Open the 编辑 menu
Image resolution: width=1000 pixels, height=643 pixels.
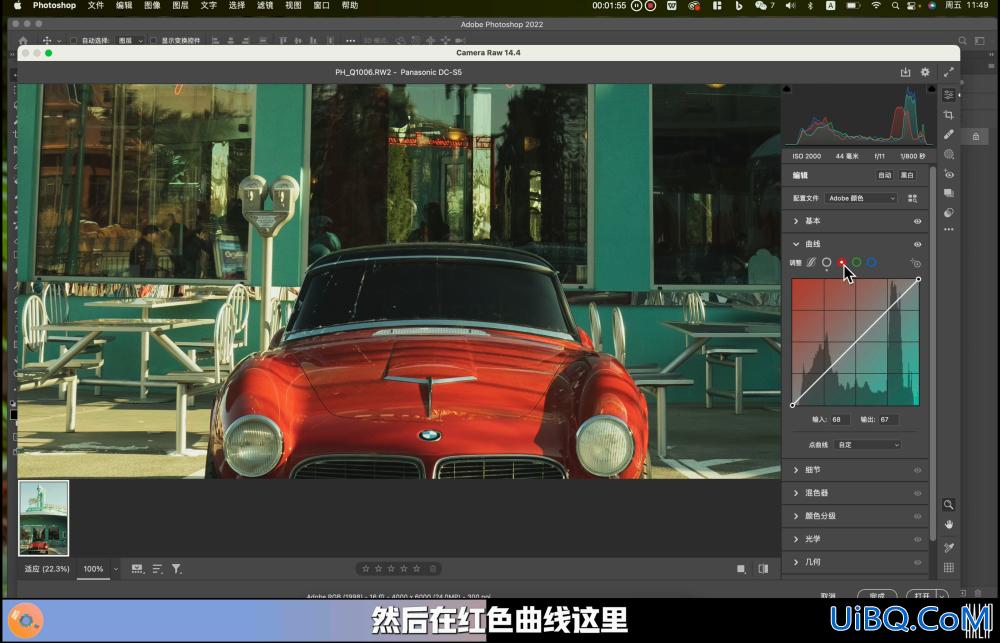[124, 5]
